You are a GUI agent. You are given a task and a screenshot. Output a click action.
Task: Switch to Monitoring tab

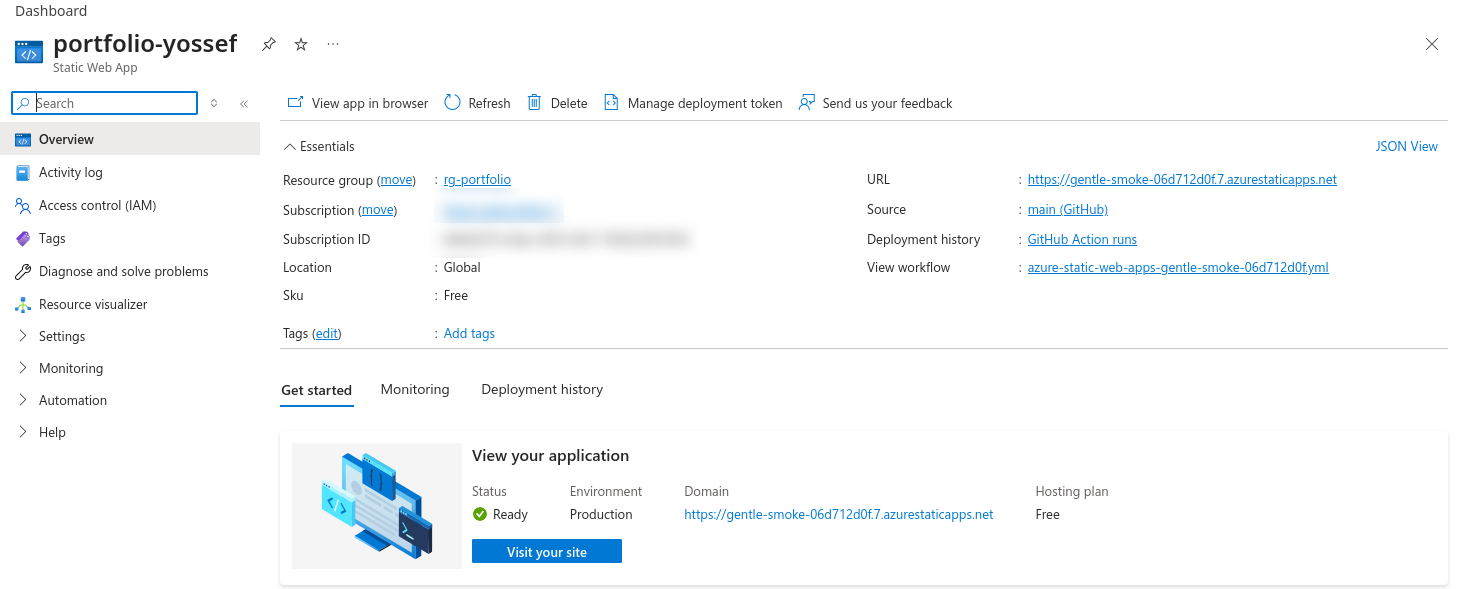coord(415,389)
